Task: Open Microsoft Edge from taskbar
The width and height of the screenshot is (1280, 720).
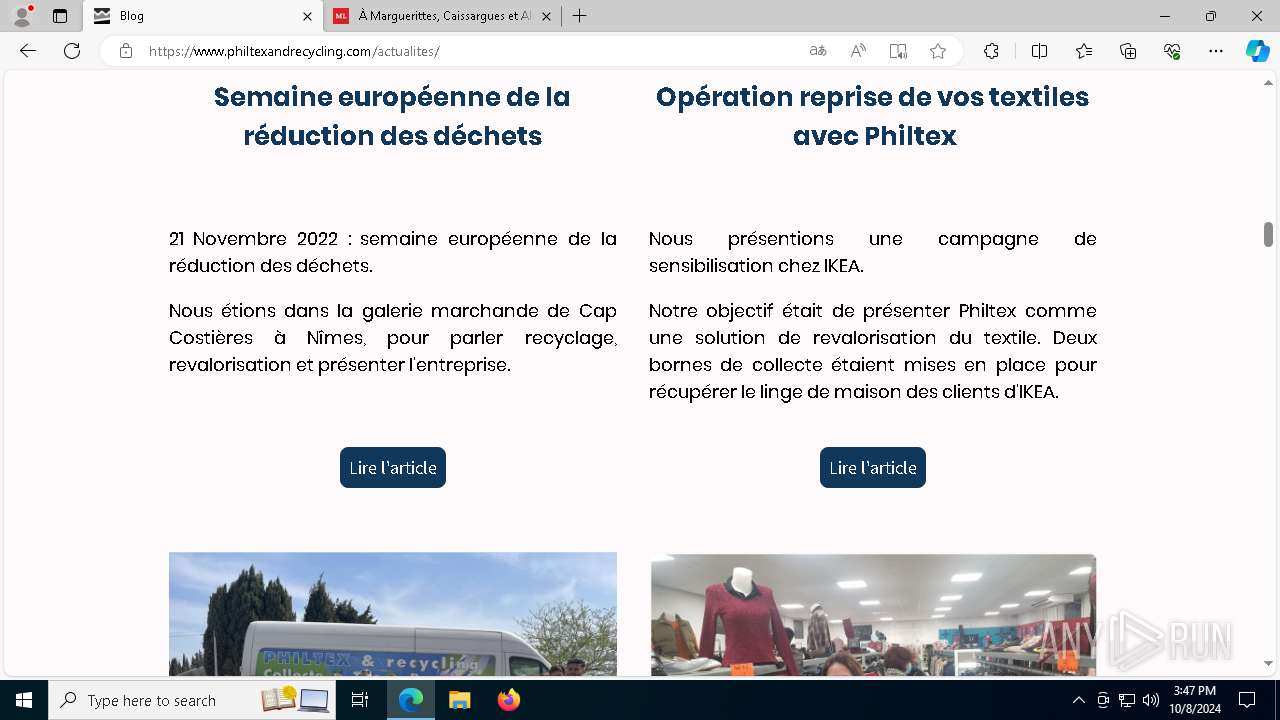Action: 411,700
